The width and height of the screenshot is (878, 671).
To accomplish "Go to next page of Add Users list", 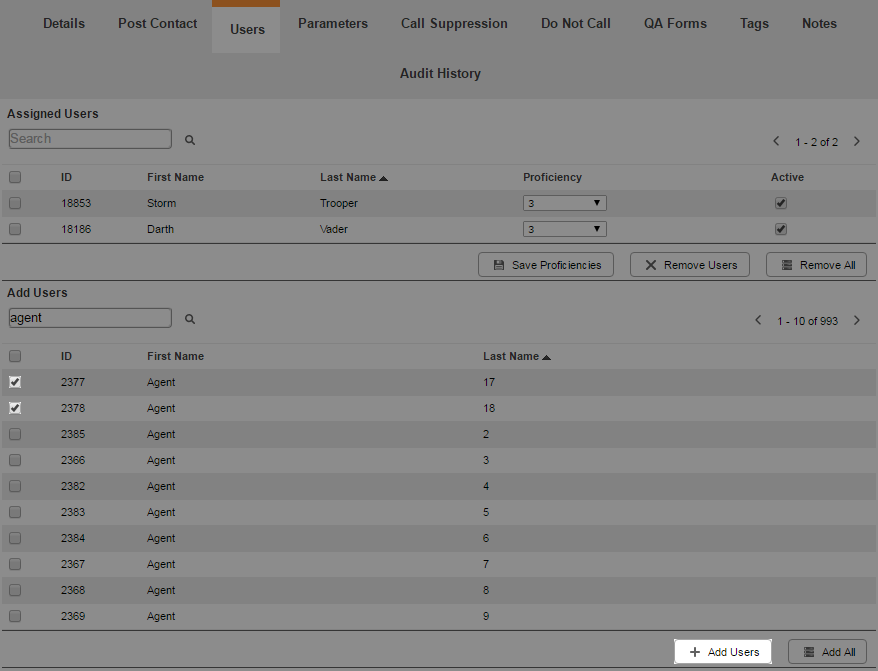I will coord(857,320).
